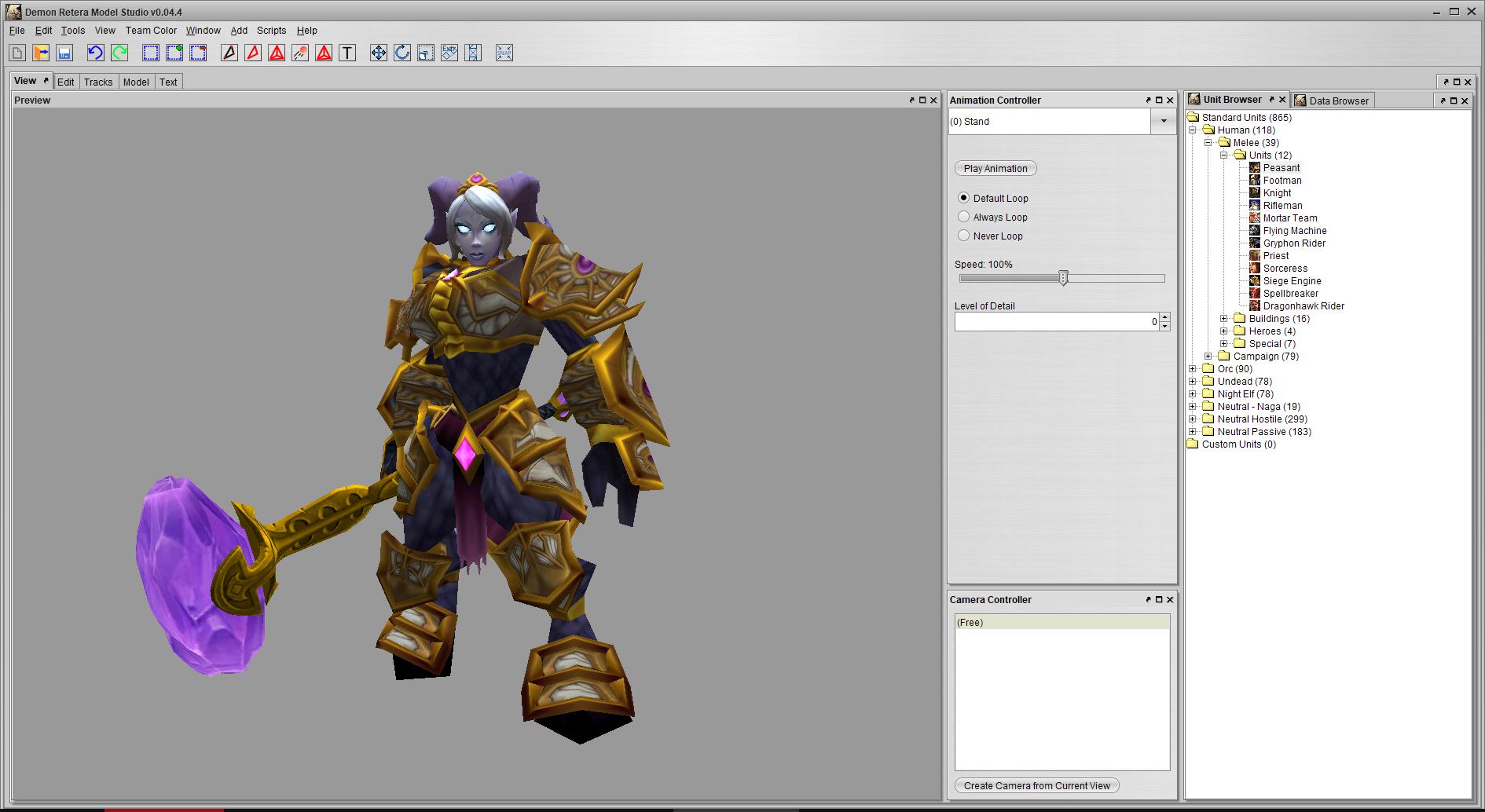This screenshot has width=1485, height=812.
Task: Activate the Extrude tool icon
Action: [449, 53]
